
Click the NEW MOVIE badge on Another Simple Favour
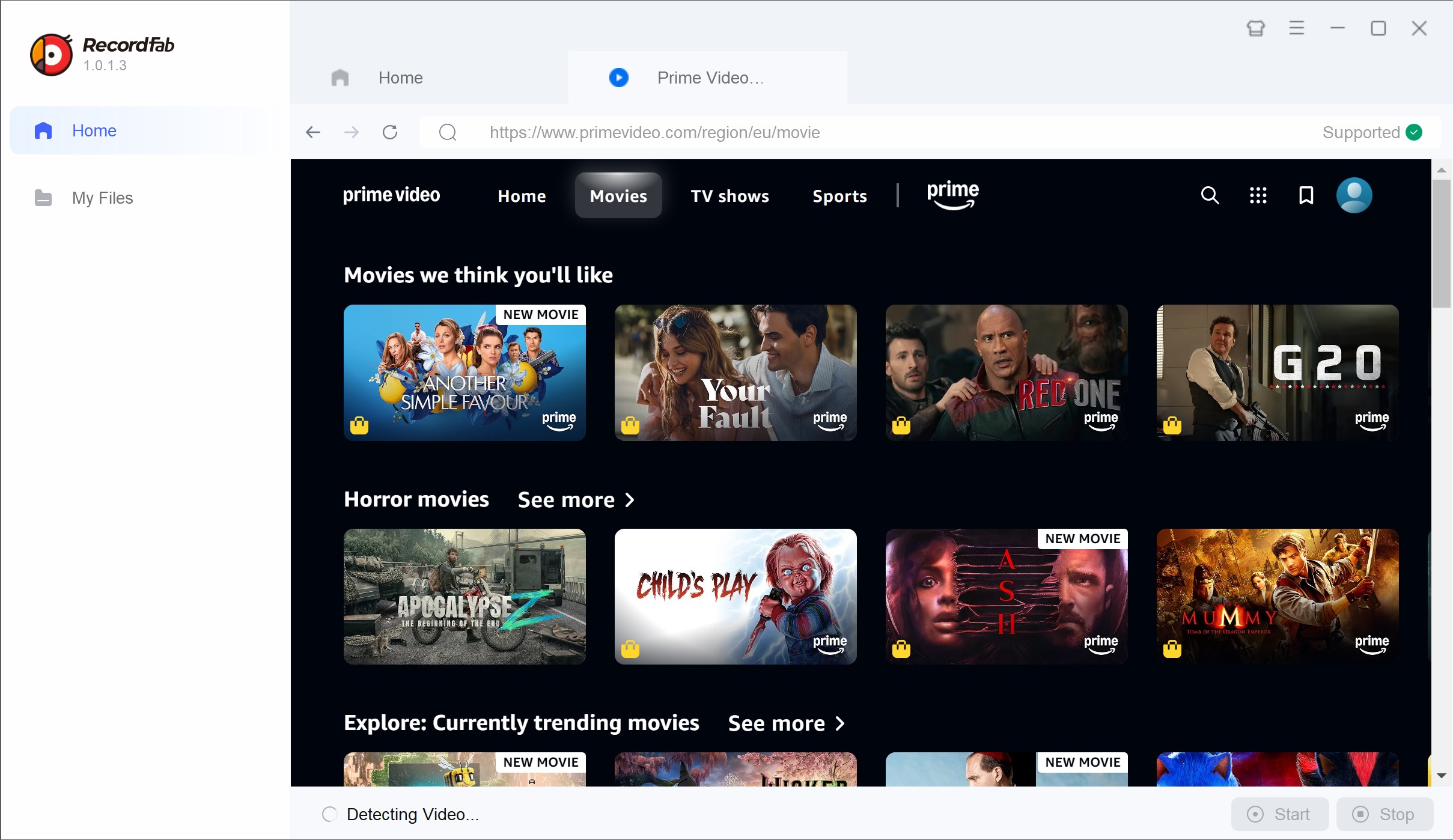[x=541, y=315]
